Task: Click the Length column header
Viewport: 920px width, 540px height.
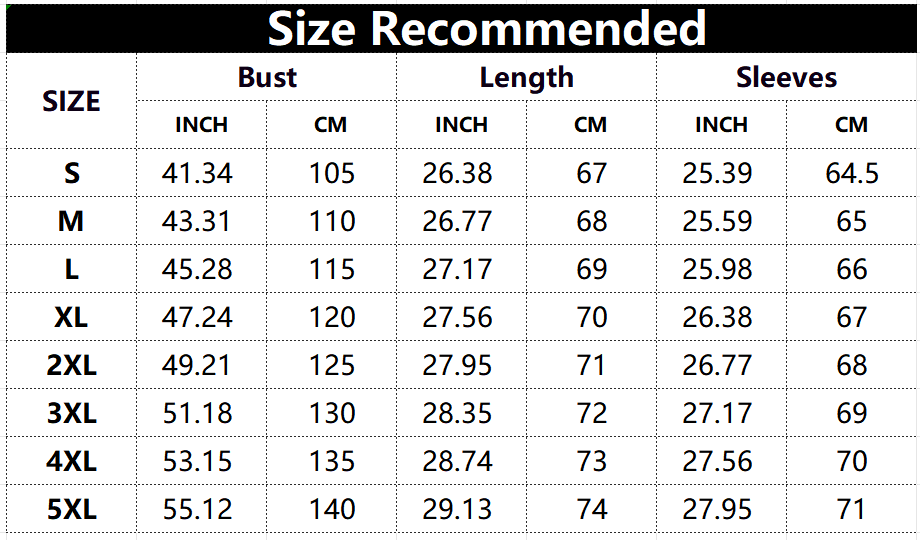Action: click(526, 77)
